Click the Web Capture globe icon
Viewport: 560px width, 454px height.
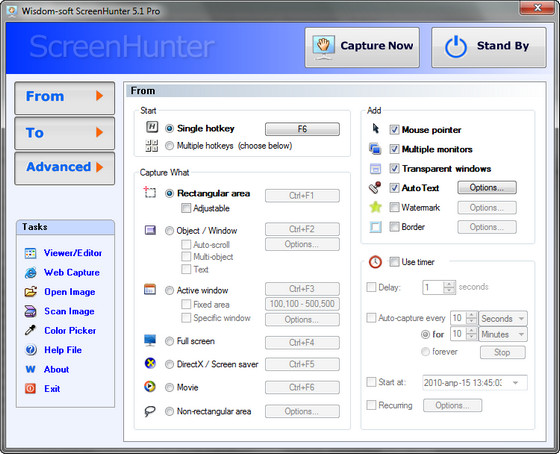(30, 273)
